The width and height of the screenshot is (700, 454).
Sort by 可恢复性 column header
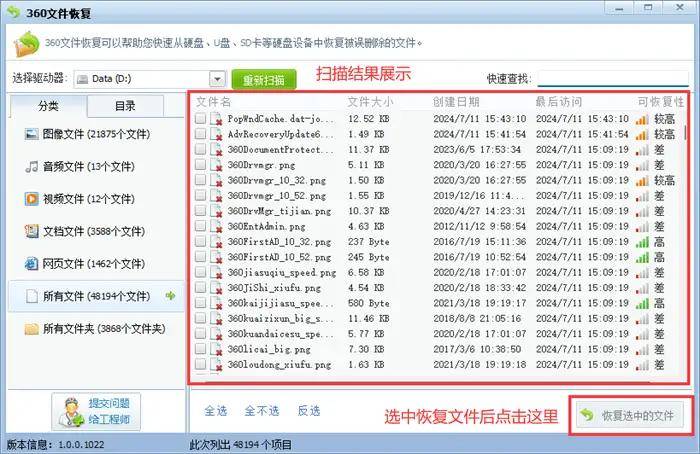[661, 102]
